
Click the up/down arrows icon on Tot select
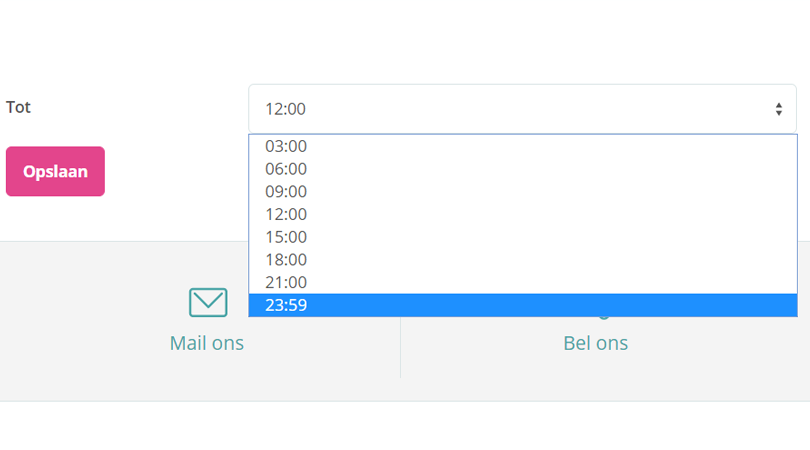point(778,109)
